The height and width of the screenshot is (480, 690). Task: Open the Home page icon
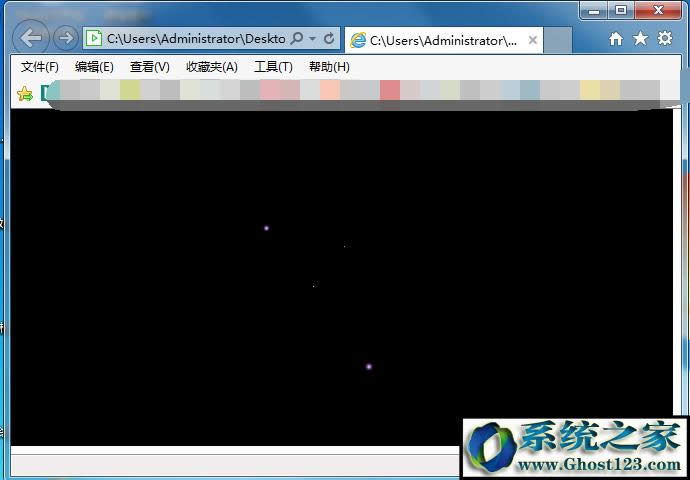click(616, 39)
